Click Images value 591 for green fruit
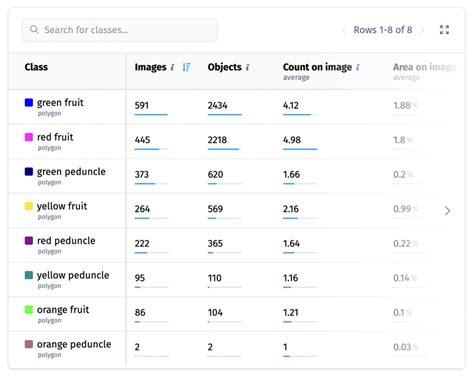The width and height of the screenshot is (474, 379). [141, 105]
